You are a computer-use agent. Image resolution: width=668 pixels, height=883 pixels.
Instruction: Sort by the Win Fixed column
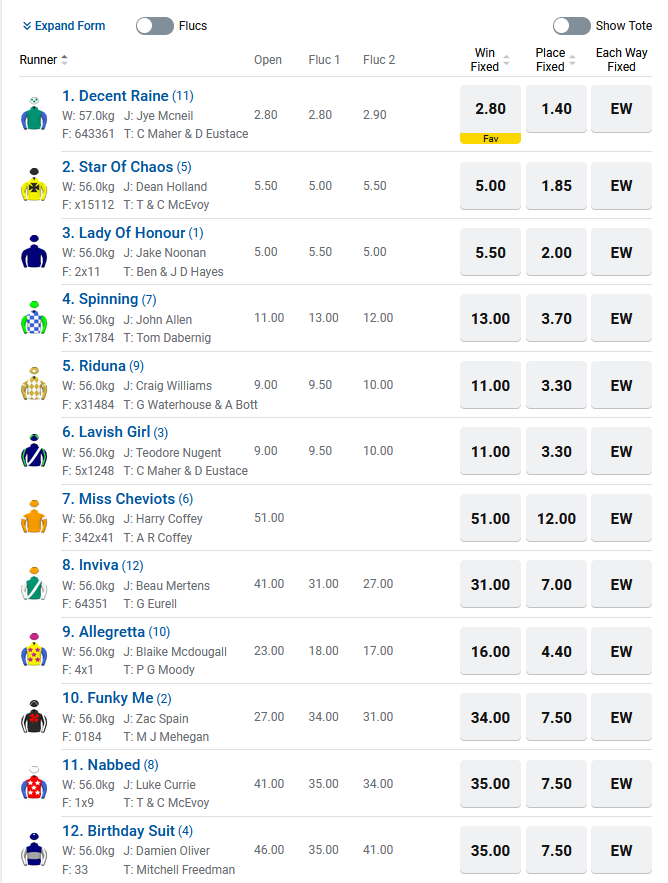tap(506, 60)
